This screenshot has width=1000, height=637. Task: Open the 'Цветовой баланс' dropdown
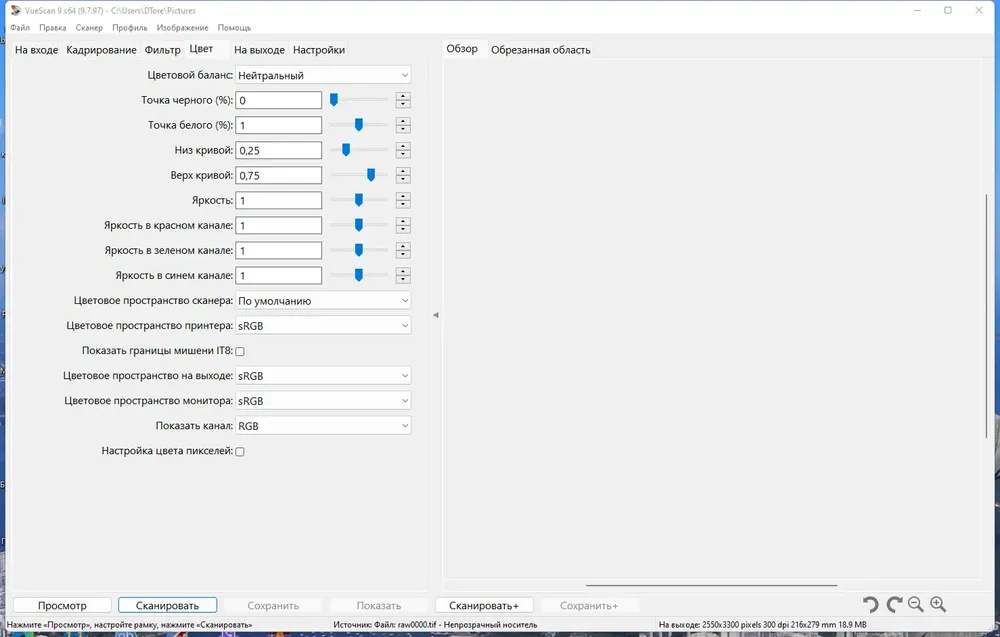click(323, 75)
